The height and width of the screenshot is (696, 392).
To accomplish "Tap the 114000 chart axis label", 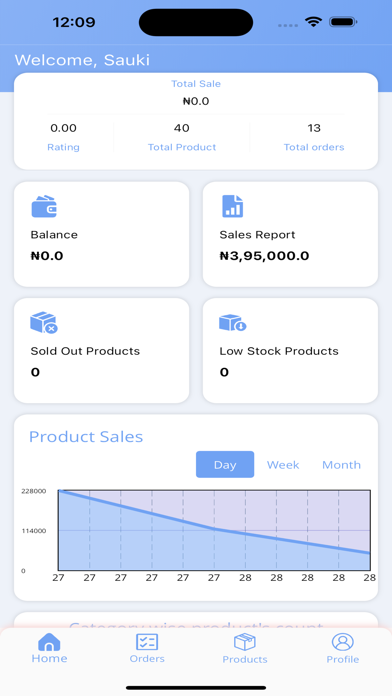I will [33, 531].
